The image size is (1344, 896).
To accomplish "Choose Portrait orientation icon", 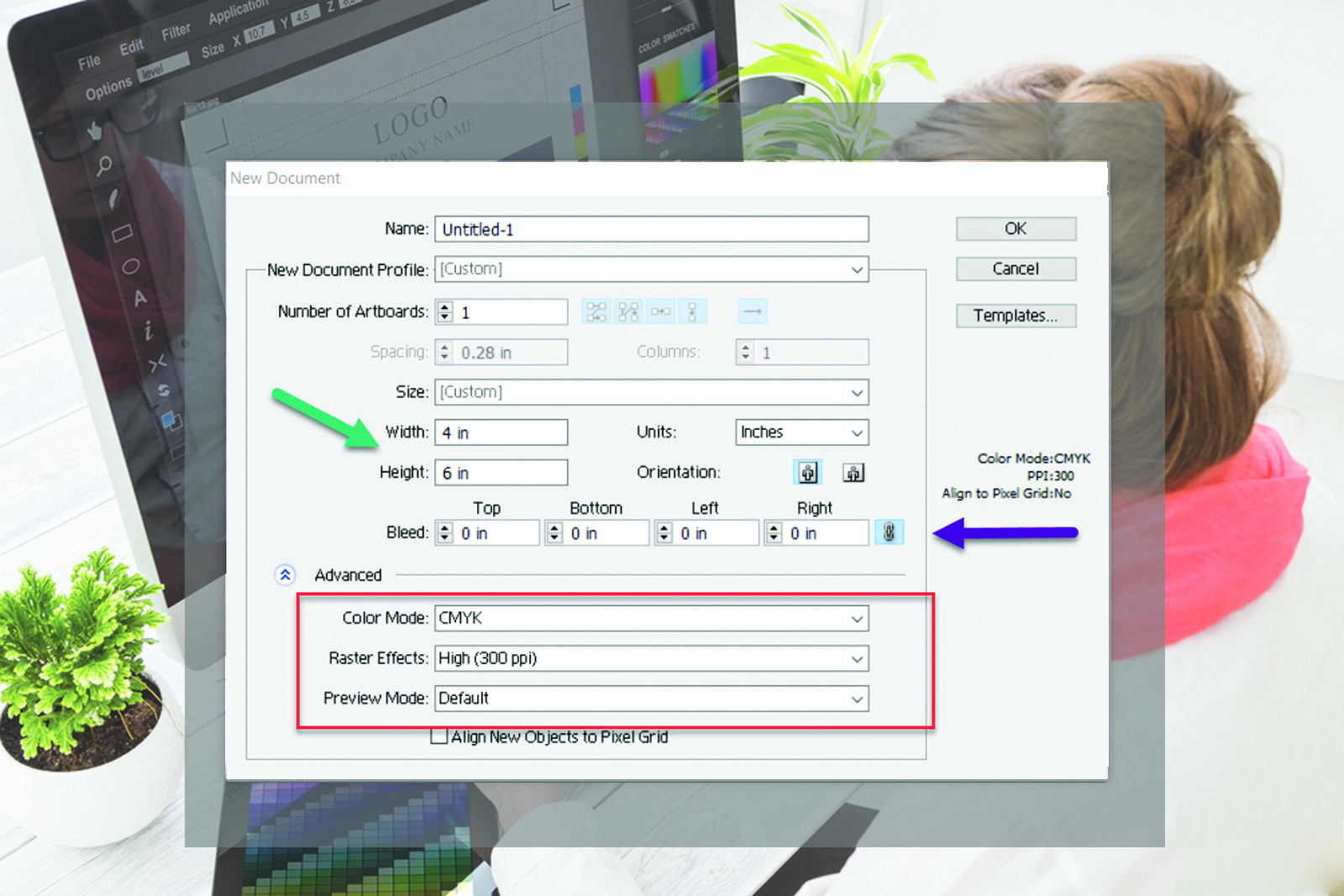I will click(808, 473).
